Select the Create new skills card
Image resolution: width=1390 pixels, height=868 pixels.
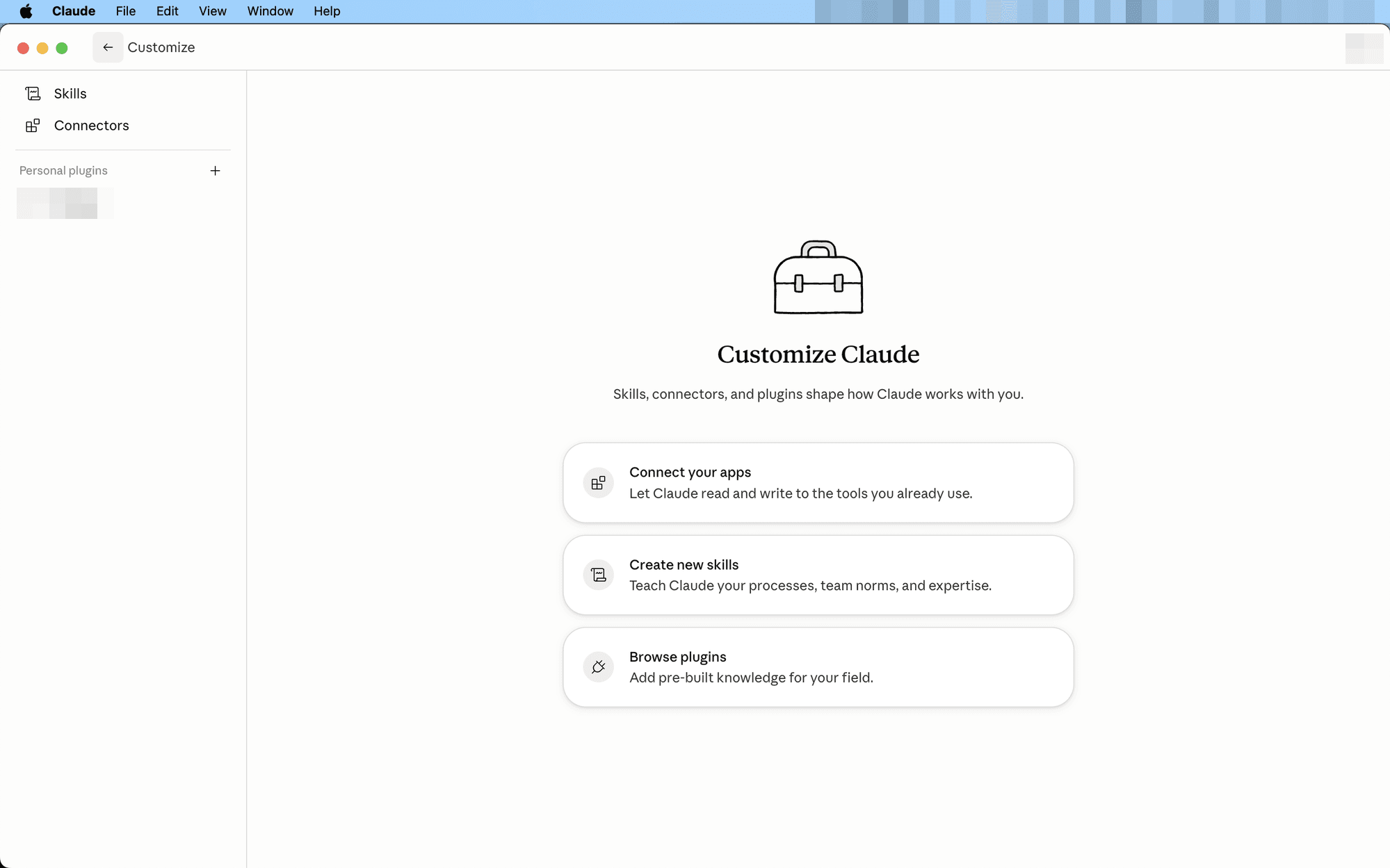coord(818,575)
